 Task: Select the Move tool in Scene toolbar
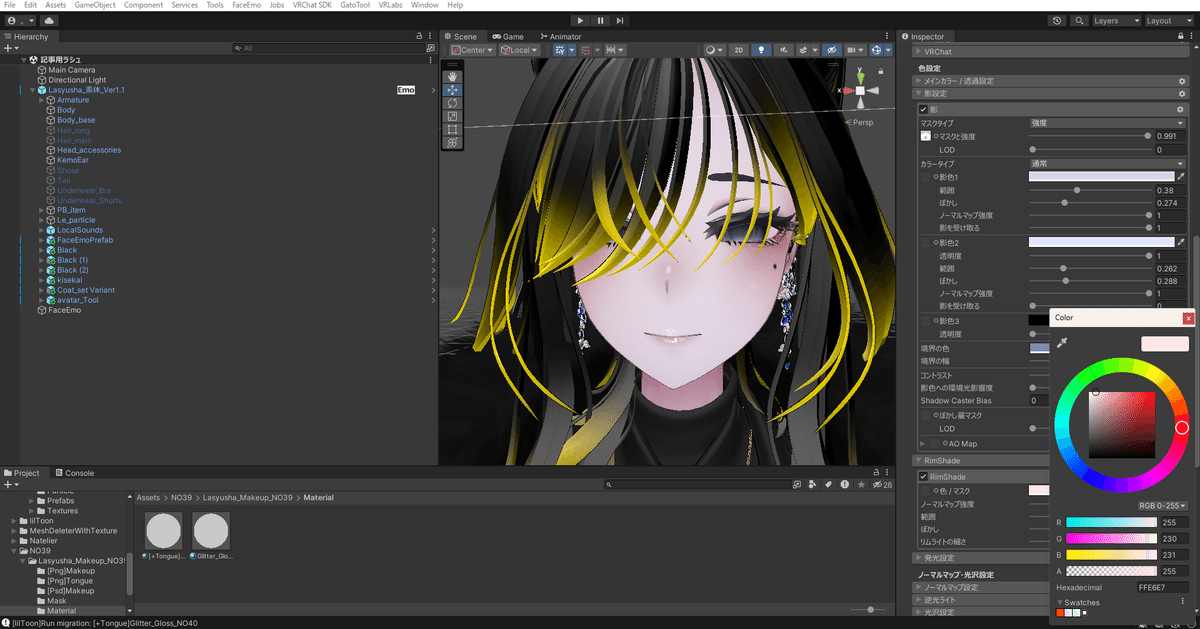pyautogui.click(x=453, y=89)
